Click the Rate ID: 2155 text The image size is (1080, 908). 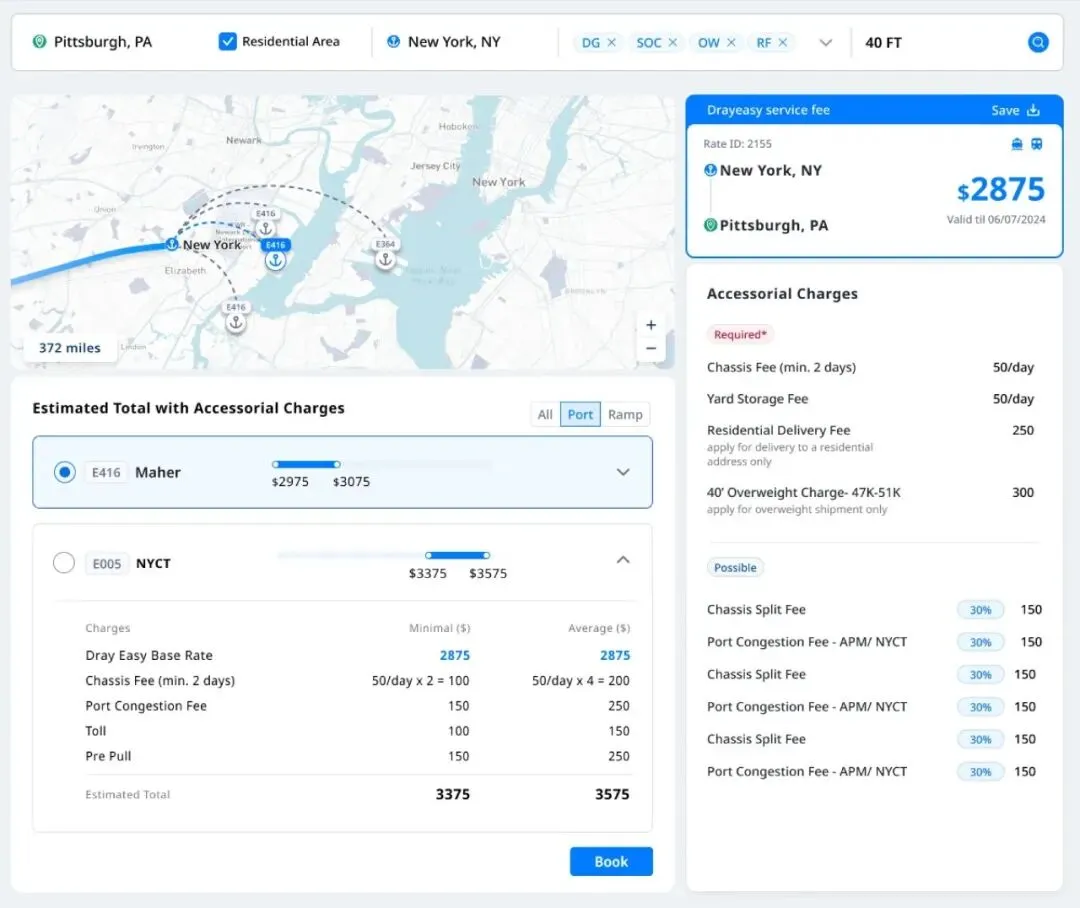pos(737,144)
